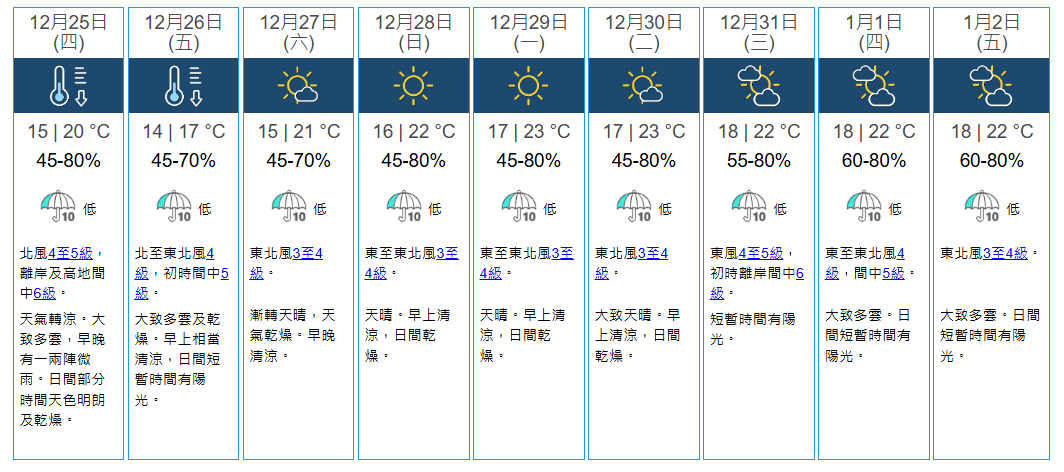
Task: Select the cloudy sun icon for 12月31日
Action: pos(758,86)
